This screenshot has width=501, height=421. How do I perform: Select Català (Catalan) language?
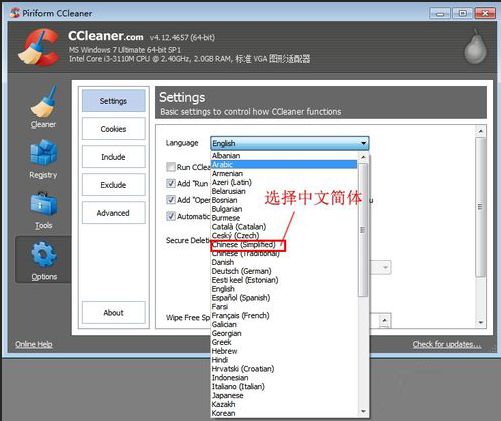click(284, 227)
